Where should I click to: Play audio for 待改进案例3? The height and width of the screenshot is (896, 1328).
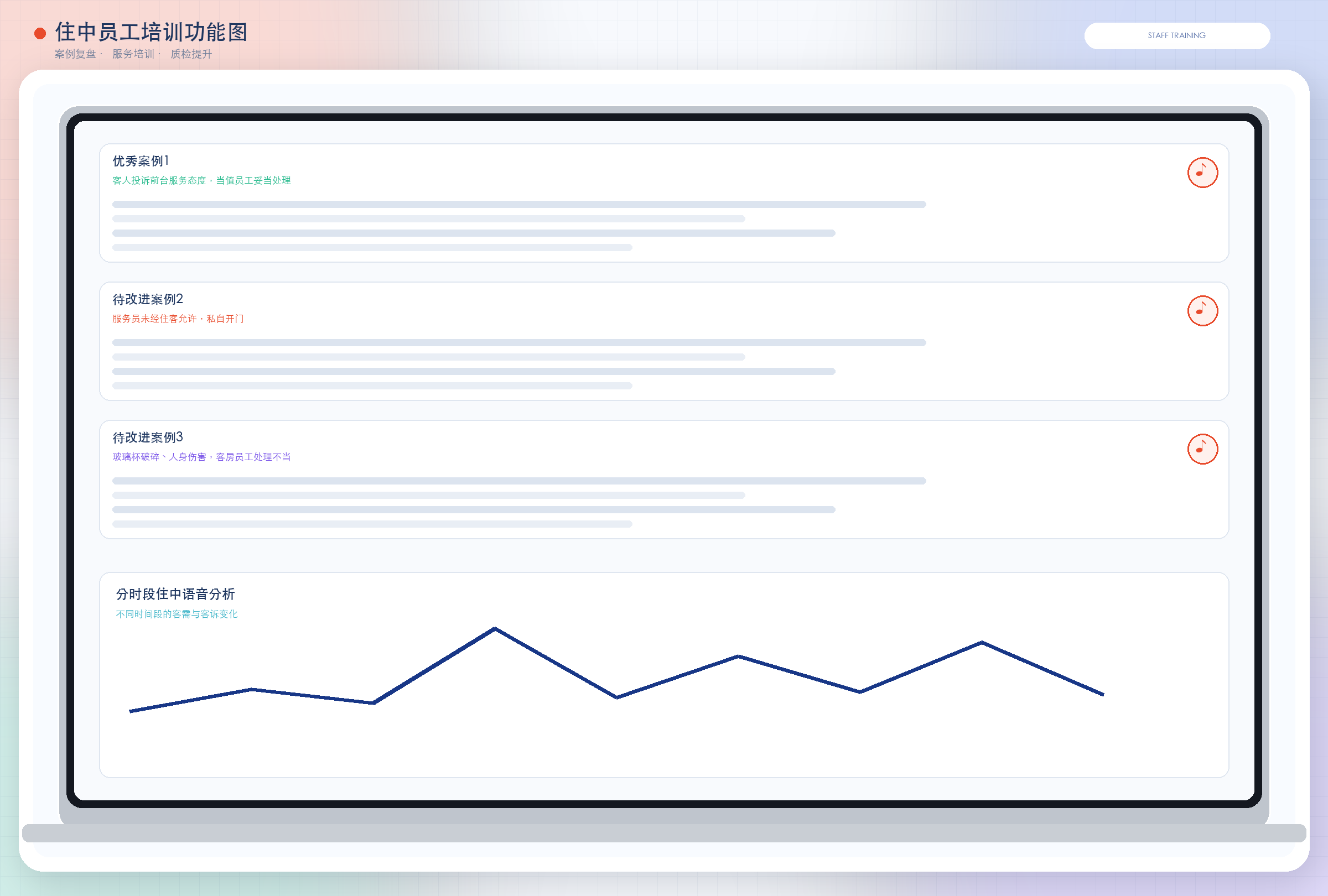[1202, 449]
